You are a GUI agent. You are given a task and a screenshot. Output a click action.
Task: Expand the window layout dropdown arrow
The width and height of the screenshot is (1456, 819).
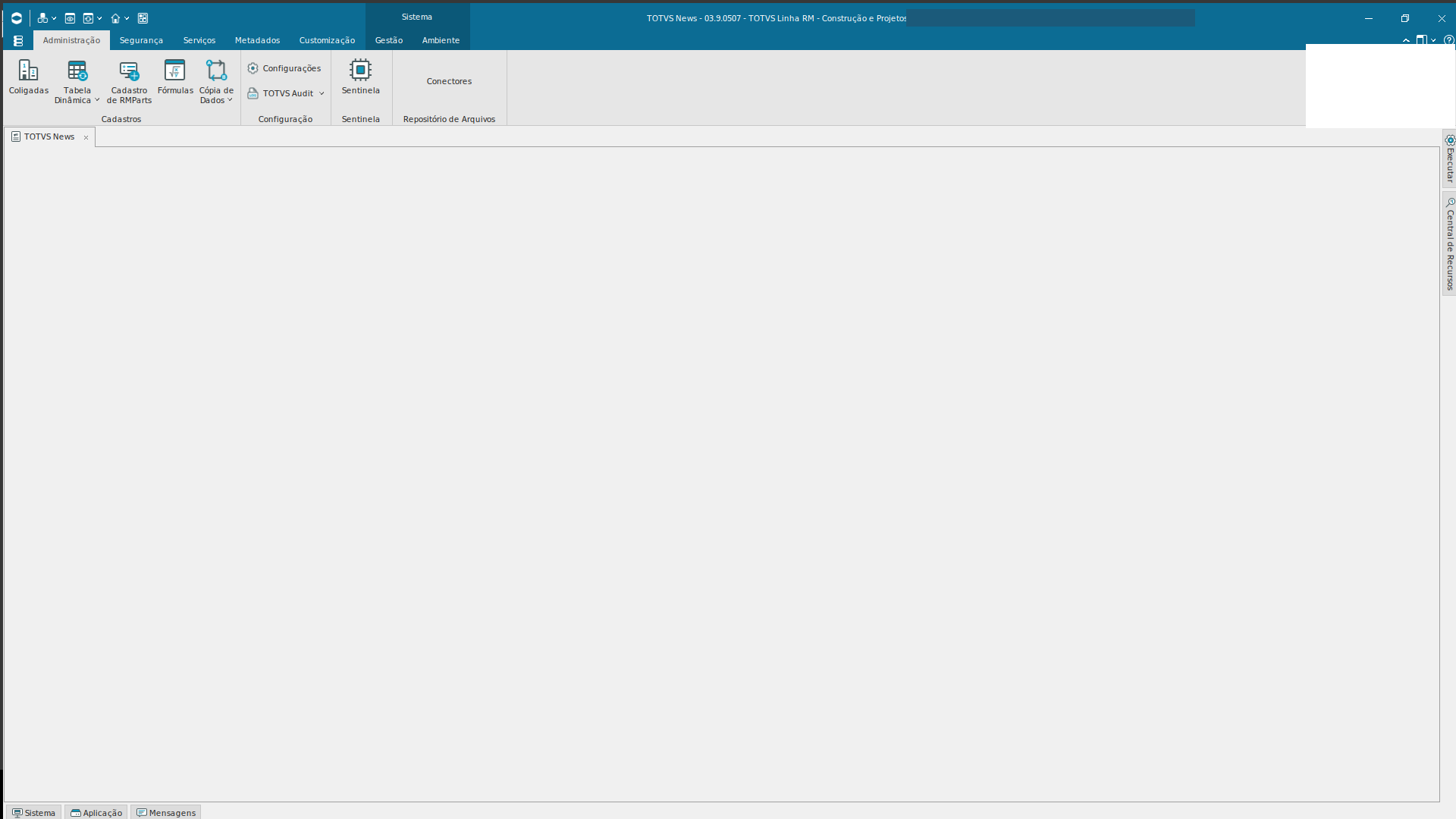(1433, 40)
